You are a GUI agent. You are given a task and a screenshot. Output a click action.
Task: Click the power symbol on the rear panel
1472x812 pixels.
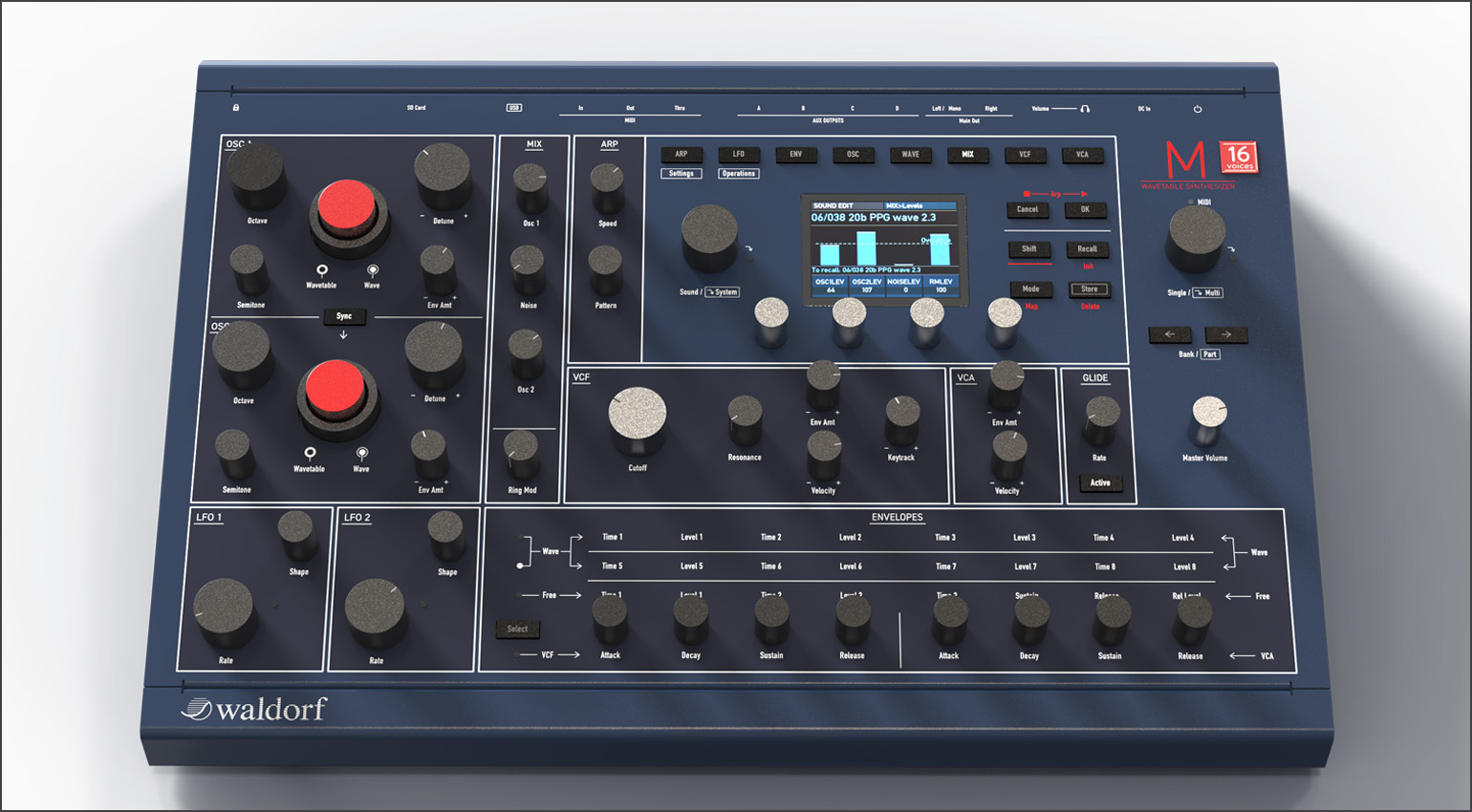pyautogui.click(x=1198, y=109)
